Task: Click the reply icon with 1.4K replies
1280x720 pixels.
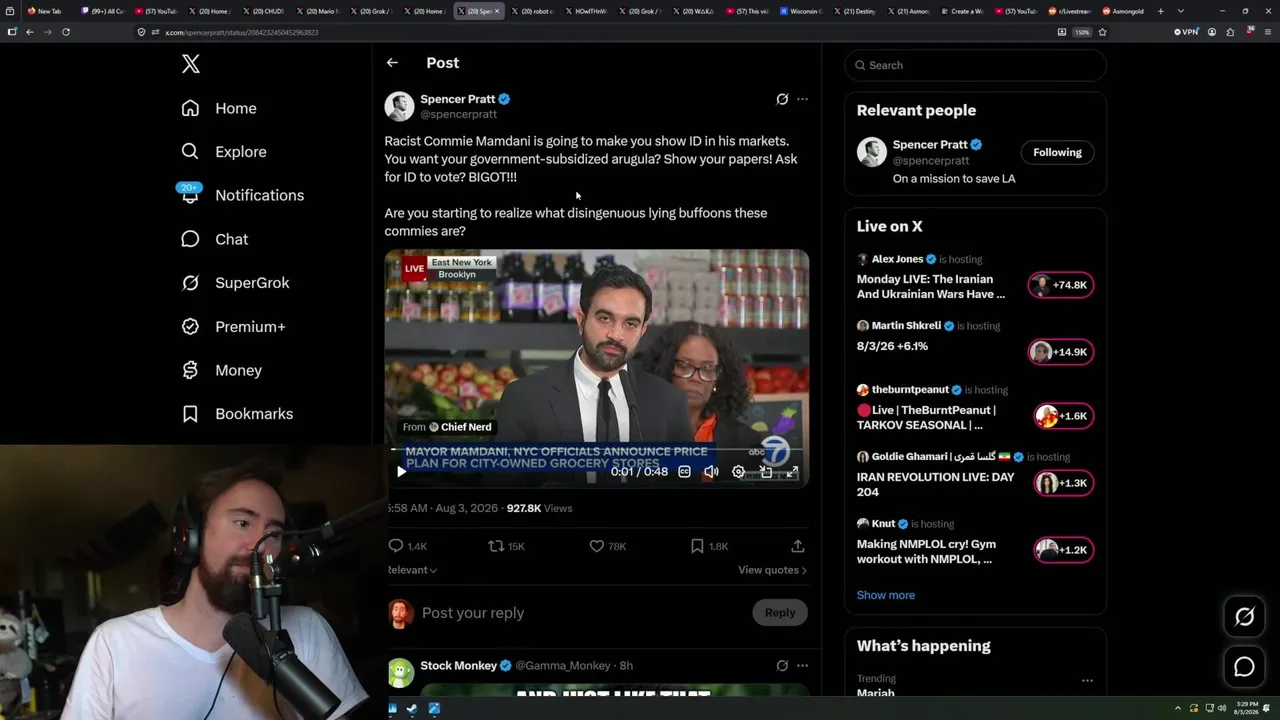Action: [x=396, y=546]
